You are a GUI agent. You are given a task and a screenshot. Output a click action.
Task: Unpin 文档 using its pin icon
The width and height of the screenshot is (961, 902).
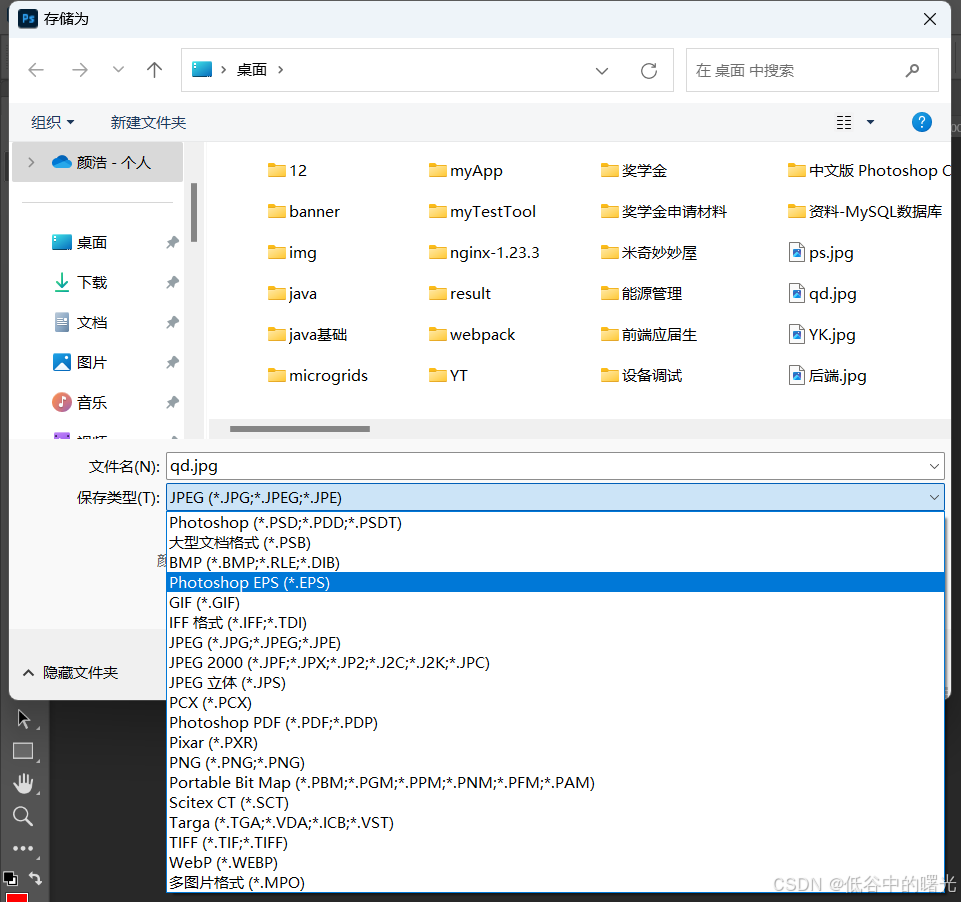point(172,322)
